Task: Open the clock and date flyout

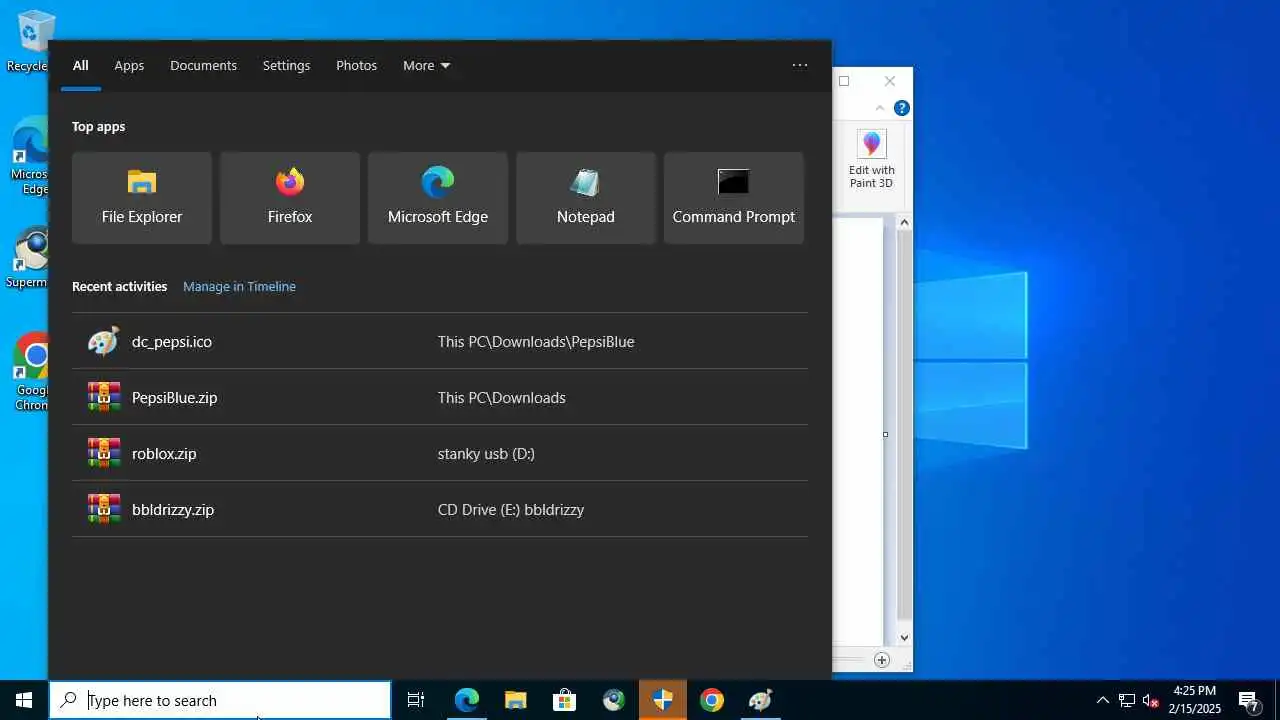Action: (x=1195, y=700)
